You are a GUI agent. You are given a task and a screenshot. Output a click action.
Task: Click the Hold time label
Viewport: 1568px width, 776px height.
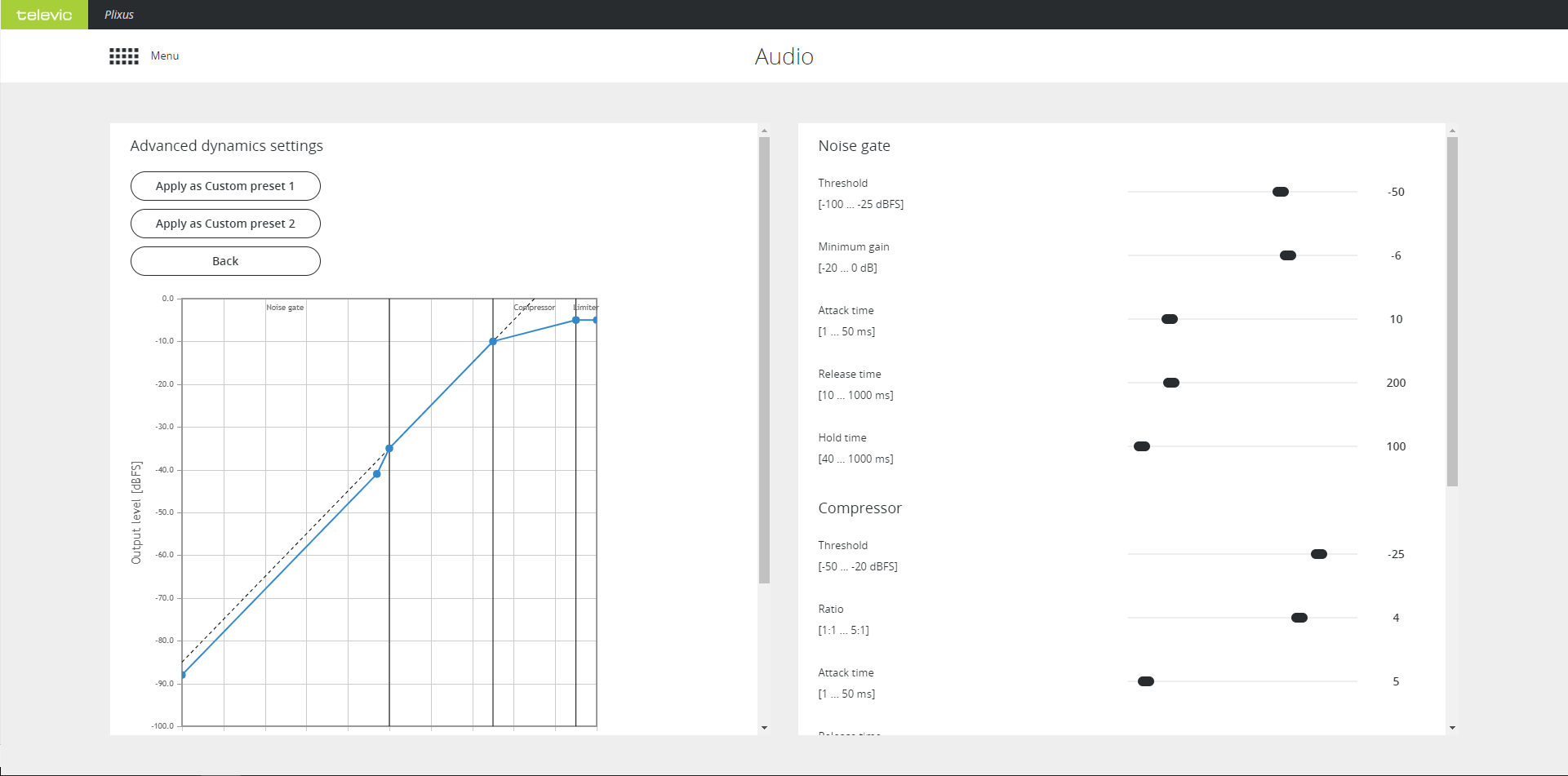(842, 438)
